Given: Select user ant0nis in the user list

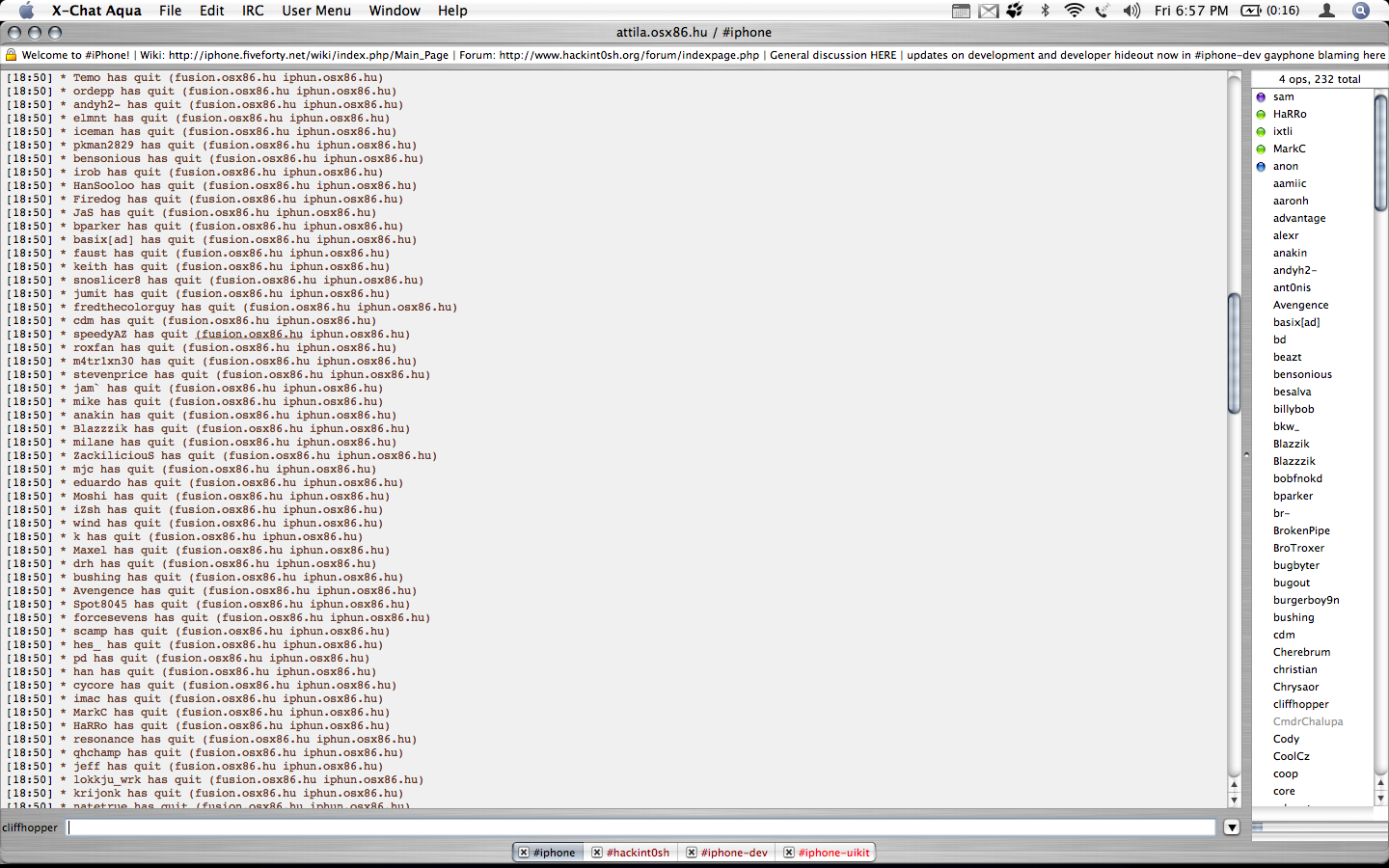Looking at the screenshot, I should [1292, 288].
